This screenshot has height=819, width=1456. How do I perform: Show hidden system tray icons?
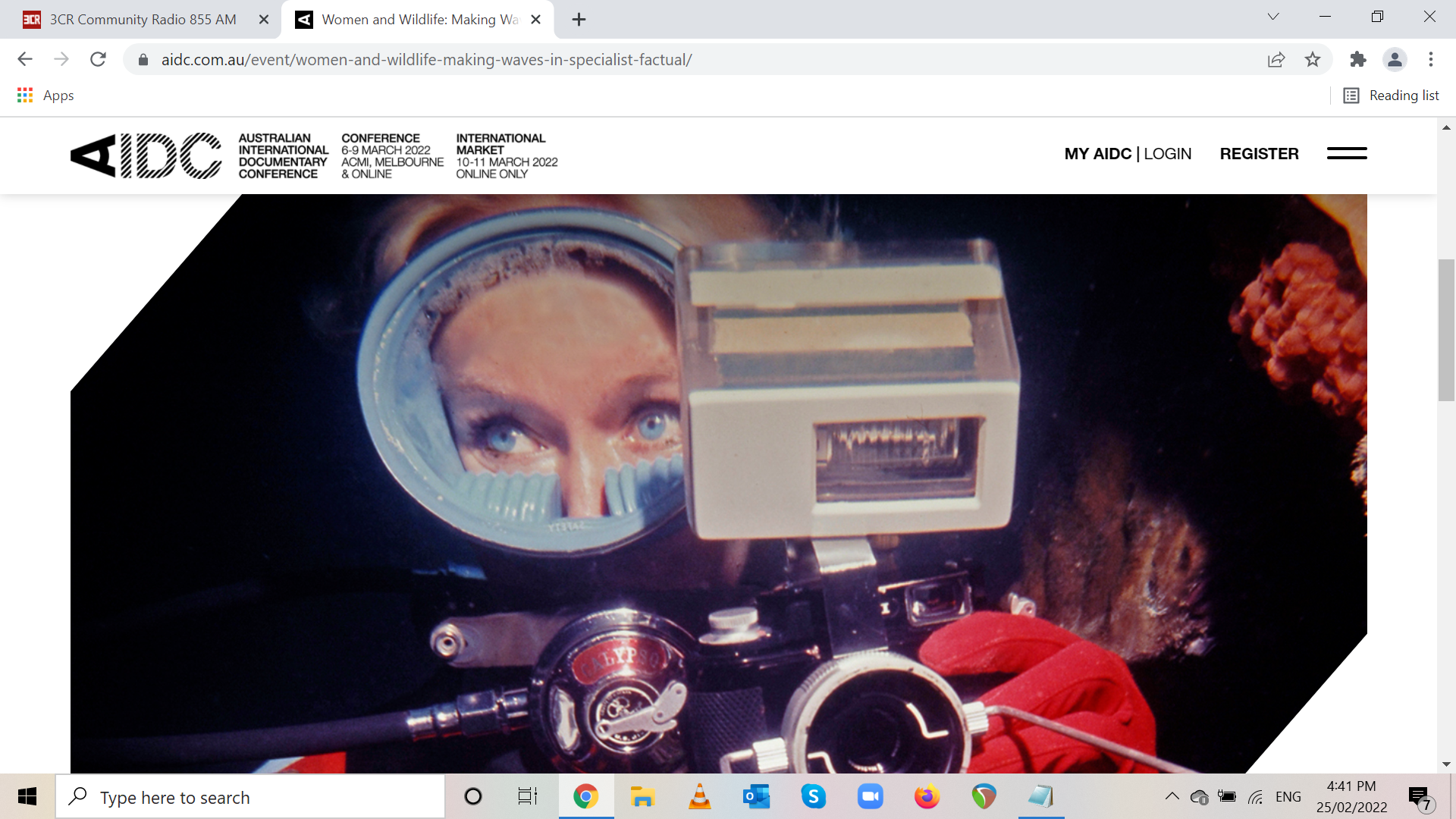[1172, 796]
